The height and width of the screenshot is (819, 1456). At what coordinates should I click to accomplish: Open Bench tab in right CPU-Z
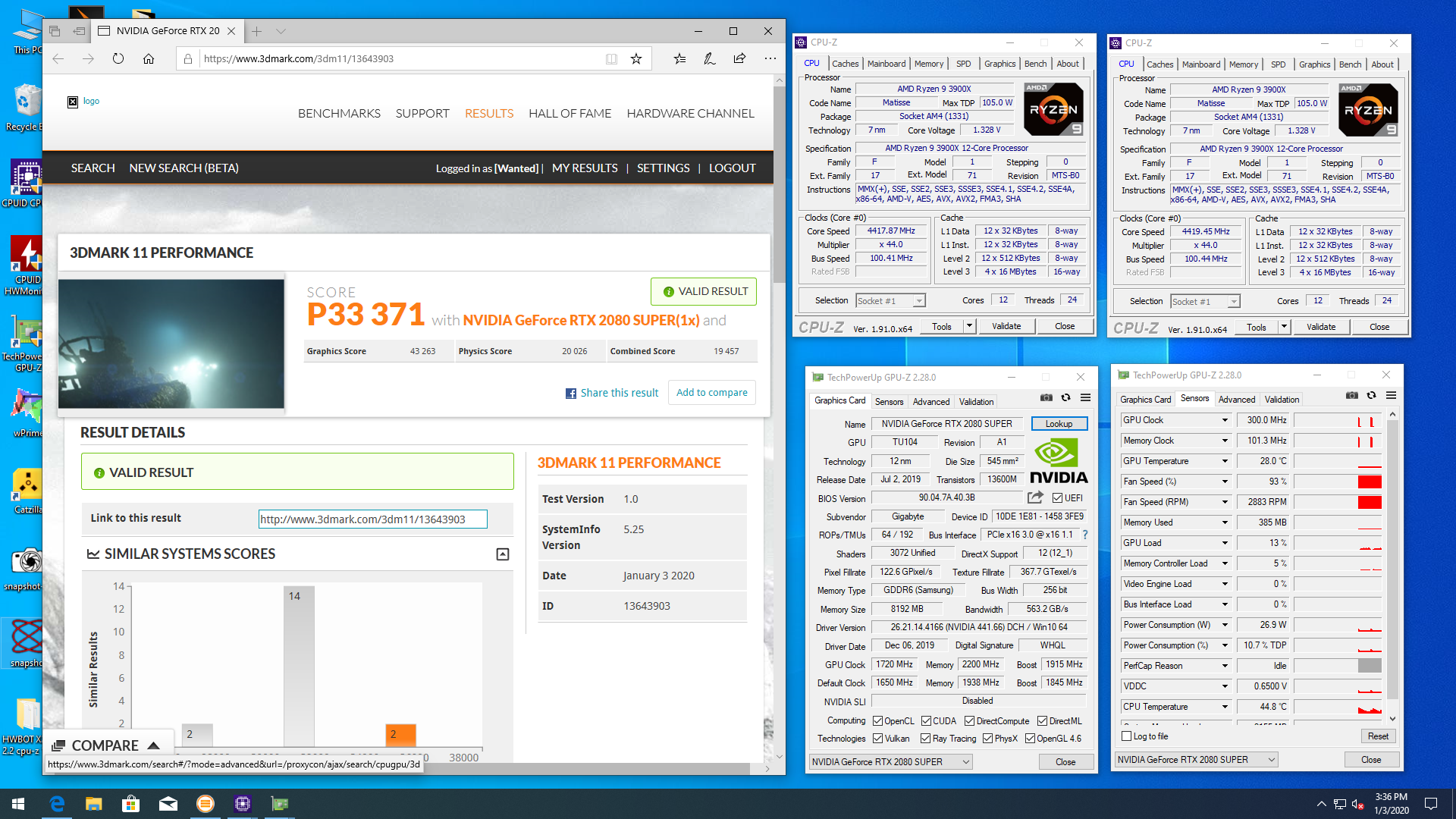point(1350,64)
